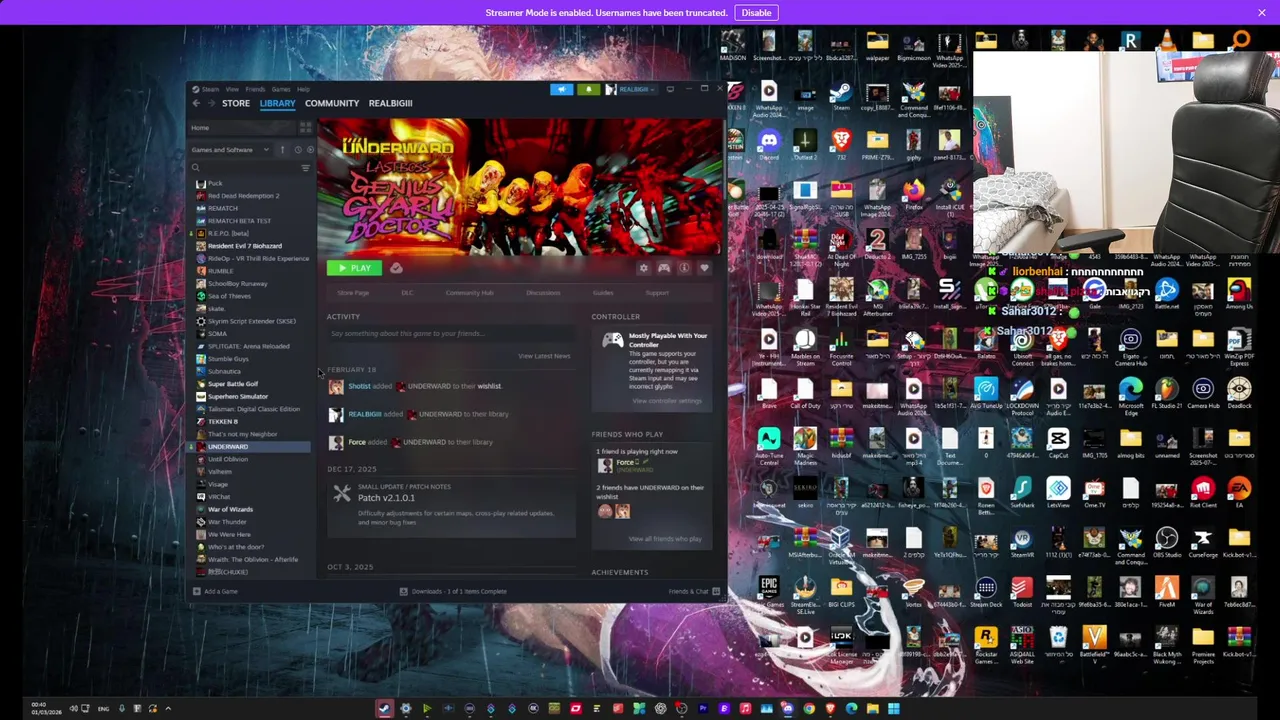Switch to the COMMUNITY tab
Screen dimensions: 1280x720
point(332,103)
